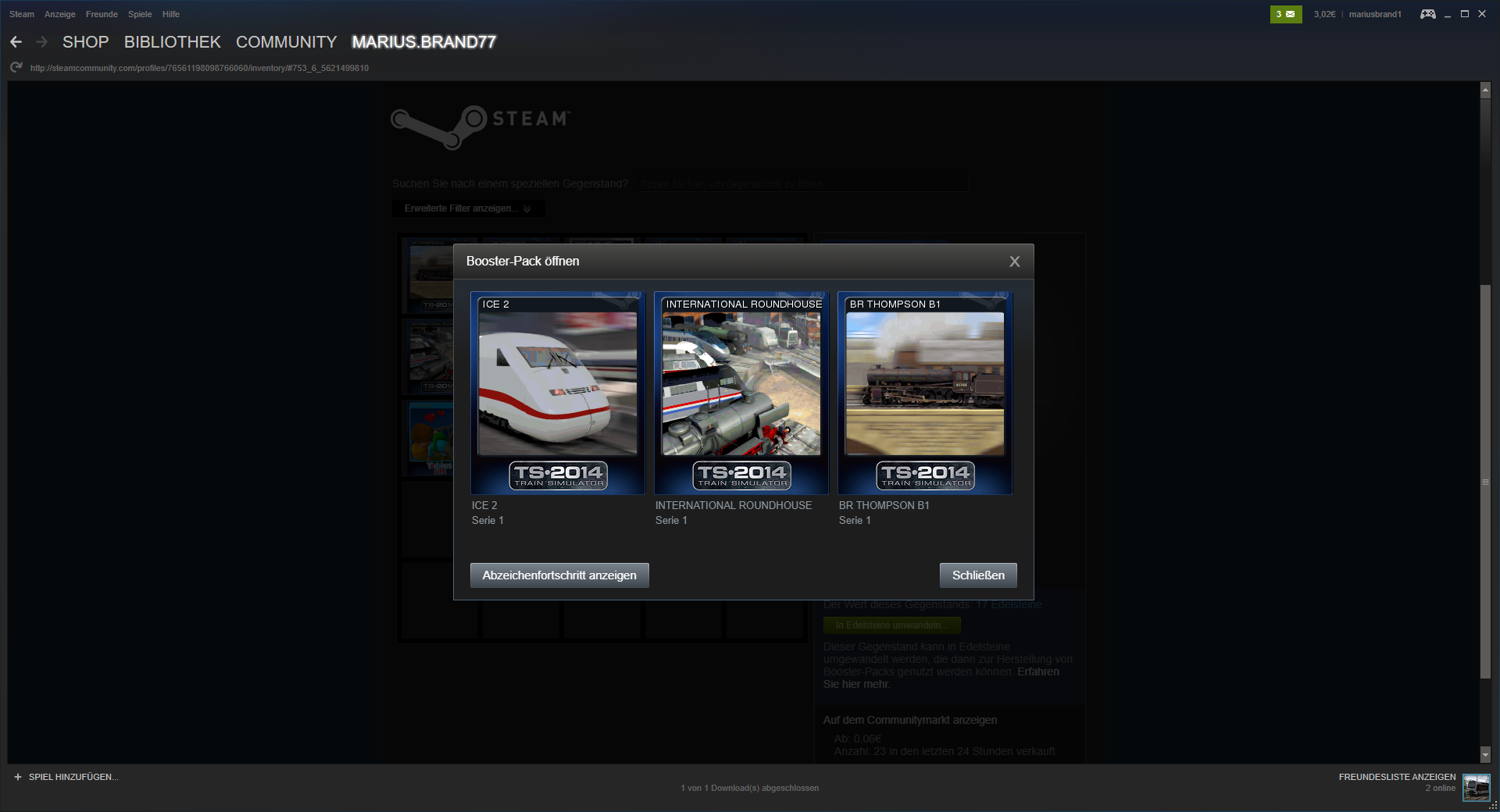Reload the page with the refresh icon
The image size is (1500, 812).
click(x=16, y=68)
